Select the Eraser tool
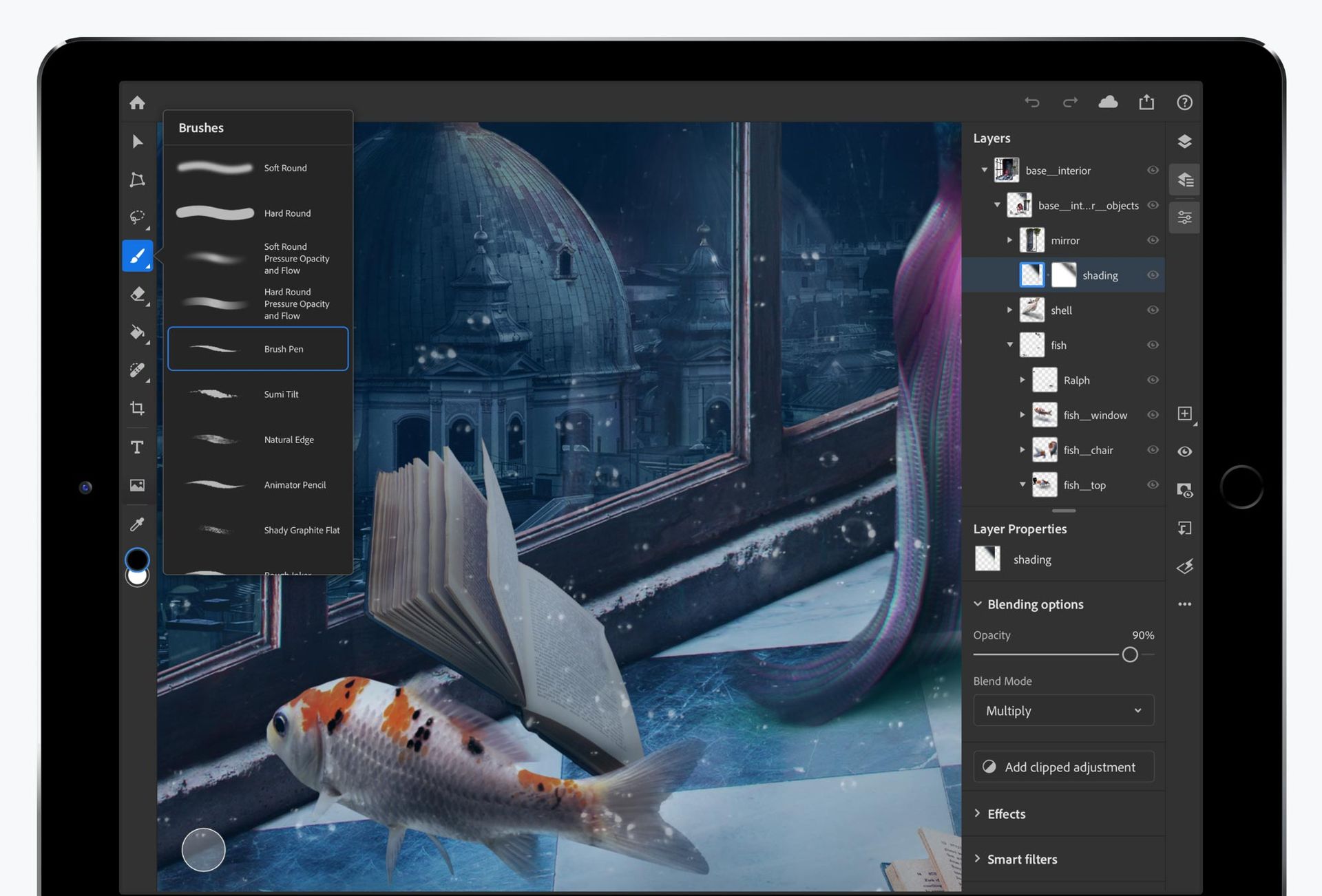The width and height of the screenshot is (1322, 896). point(137,295)
